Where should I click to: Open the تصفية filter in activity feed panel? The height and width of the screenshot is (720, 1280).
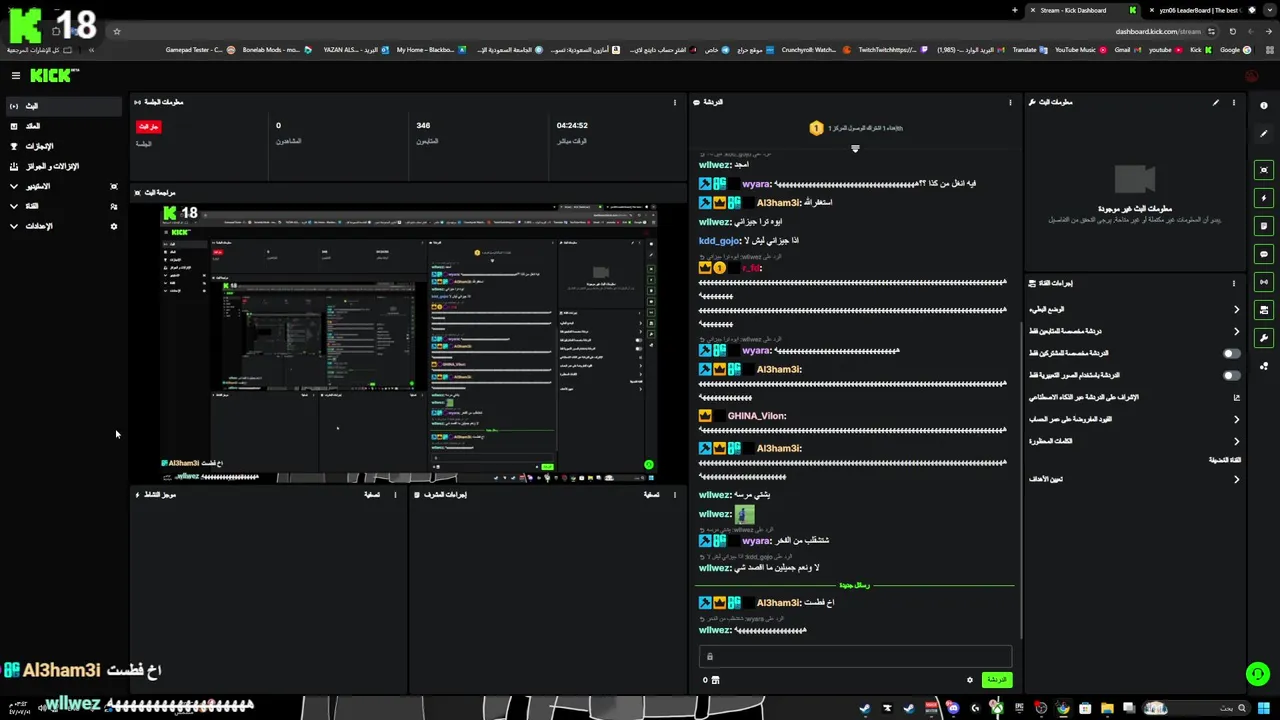click(371, 494)
